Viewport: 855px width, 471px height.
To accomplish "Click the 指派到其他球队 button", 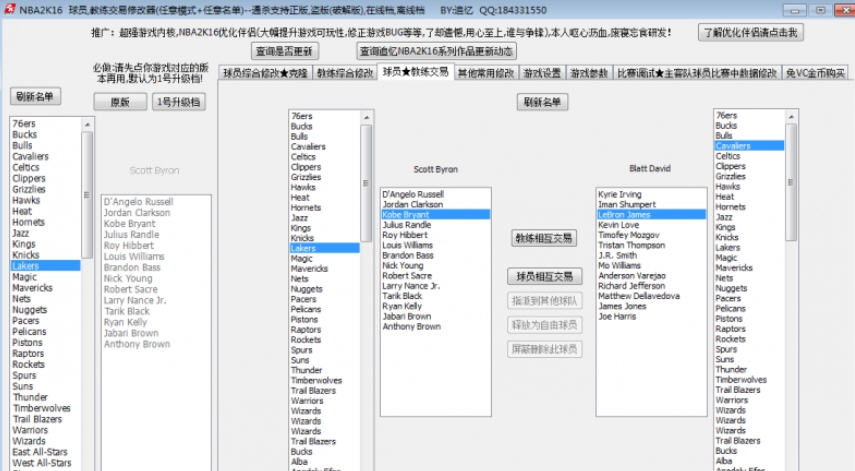I will coord(544,300).
